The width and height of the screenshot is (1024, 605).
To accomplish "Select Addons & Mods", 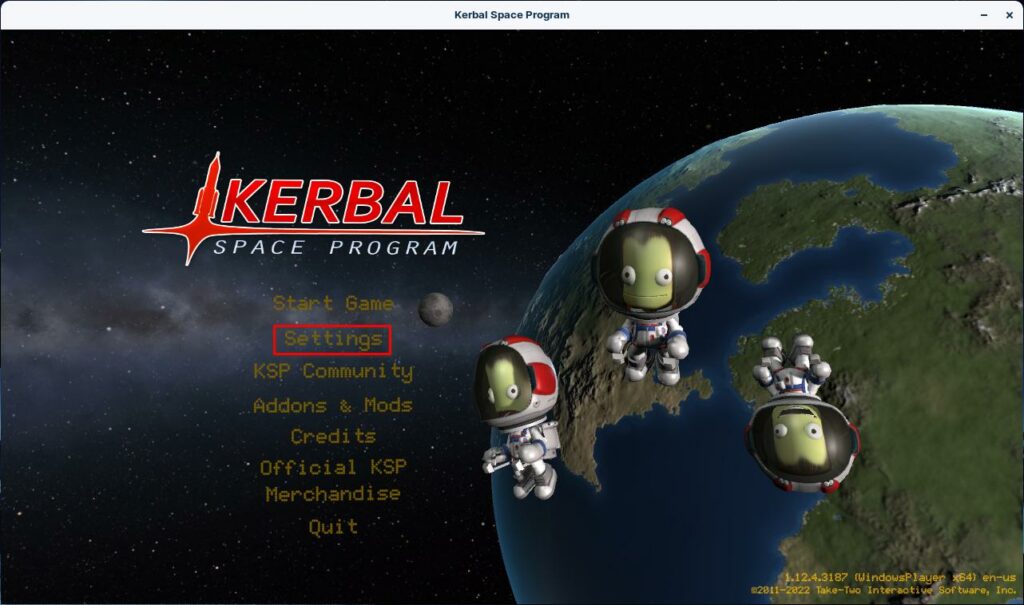I will (333, 405).
